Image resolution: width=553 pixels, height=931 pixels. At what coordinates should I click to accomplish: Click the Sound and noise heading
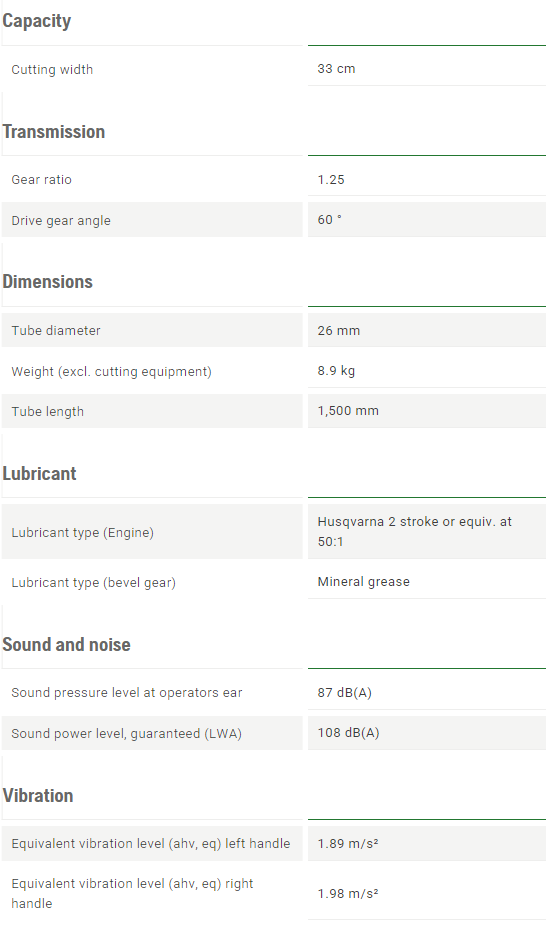point(67,645)
